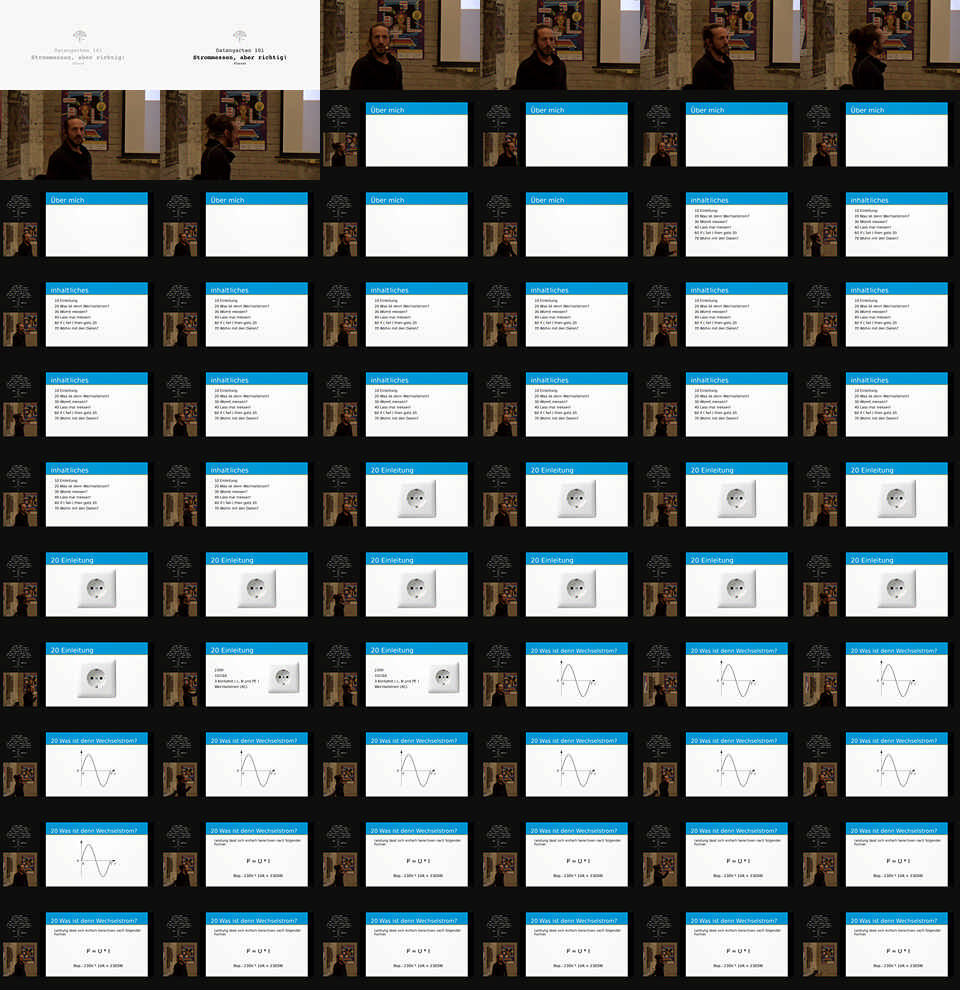Open the sharp Strommessen title slide frame

(240, 45)
